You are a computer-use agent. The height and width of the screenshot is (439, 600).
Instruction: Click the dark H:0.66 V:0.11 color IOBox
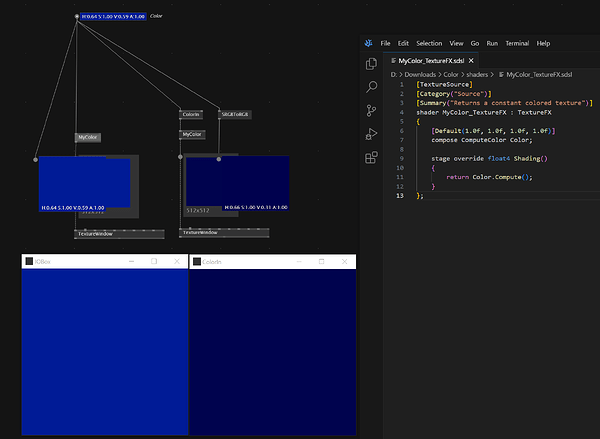255,183
